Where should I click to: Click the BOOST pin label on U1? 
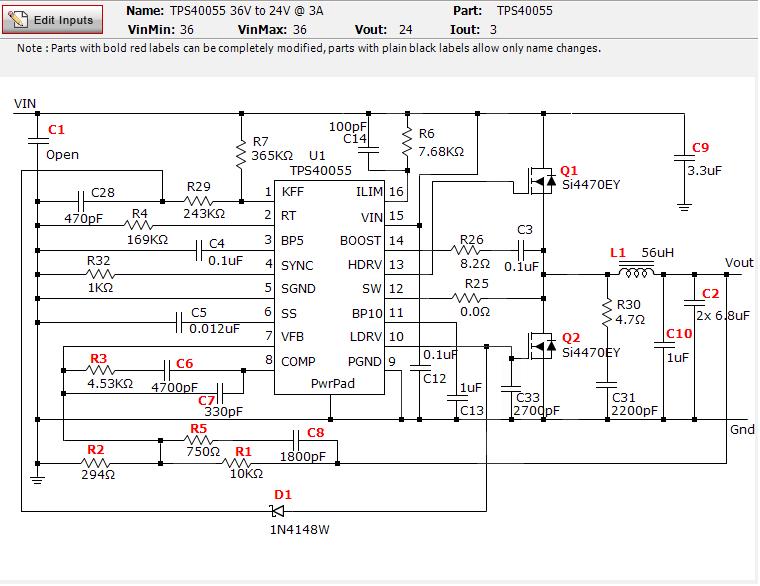[360, 241]
